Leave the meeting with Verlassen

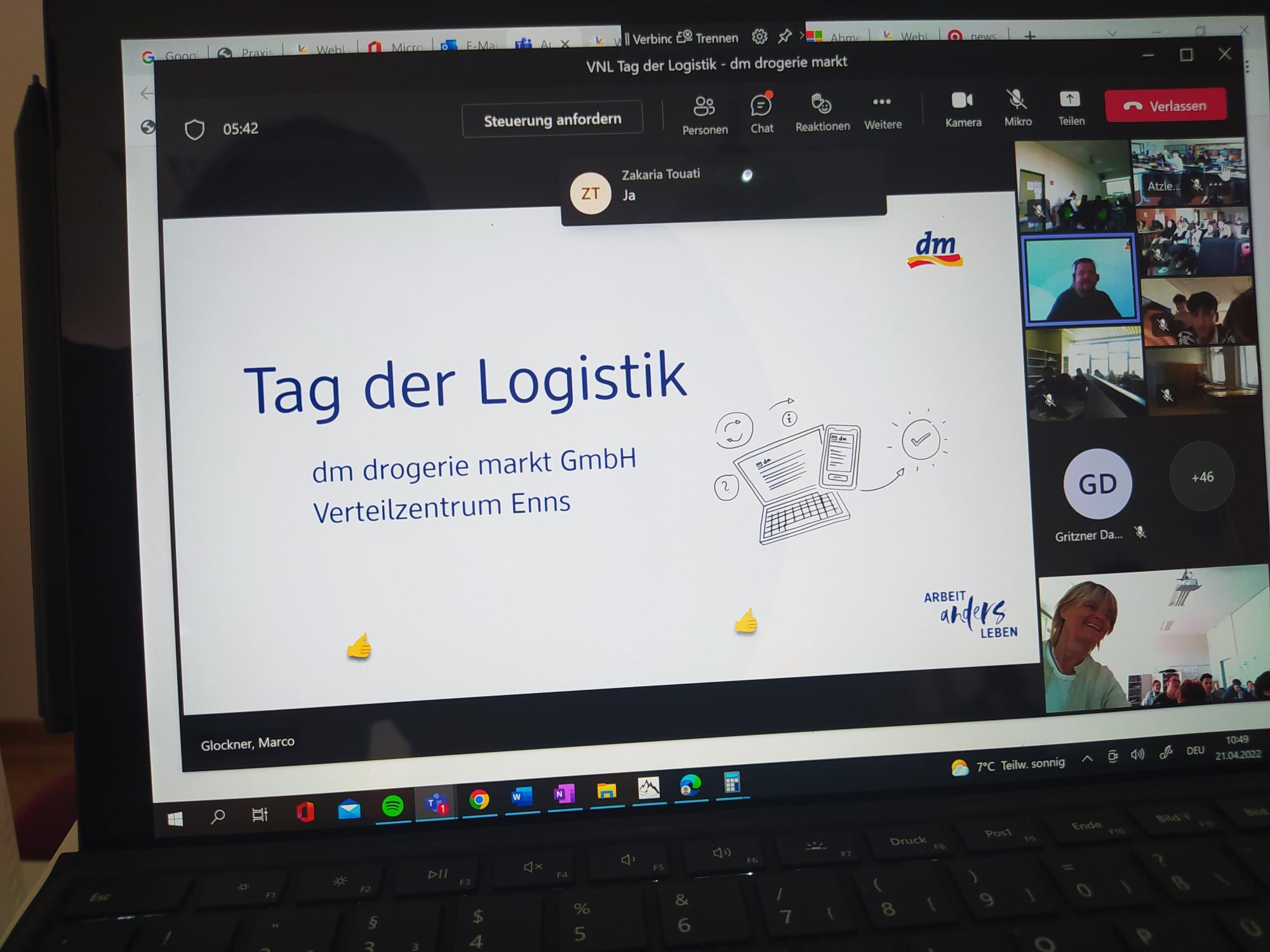1166,105
